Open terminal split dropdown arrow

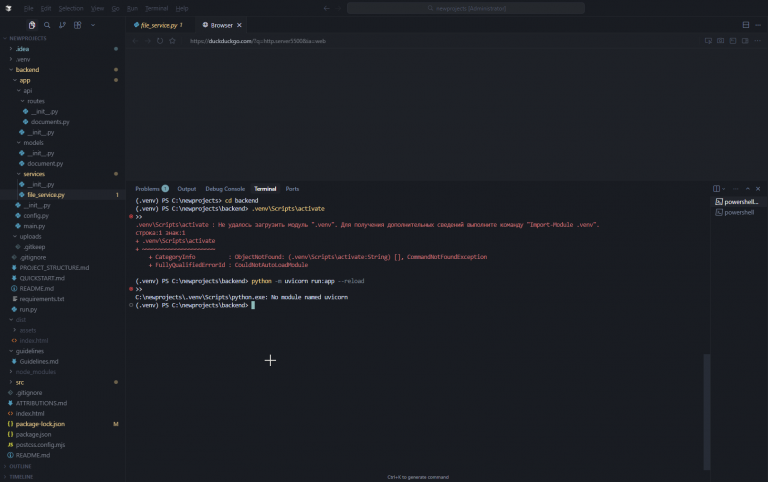723,189
